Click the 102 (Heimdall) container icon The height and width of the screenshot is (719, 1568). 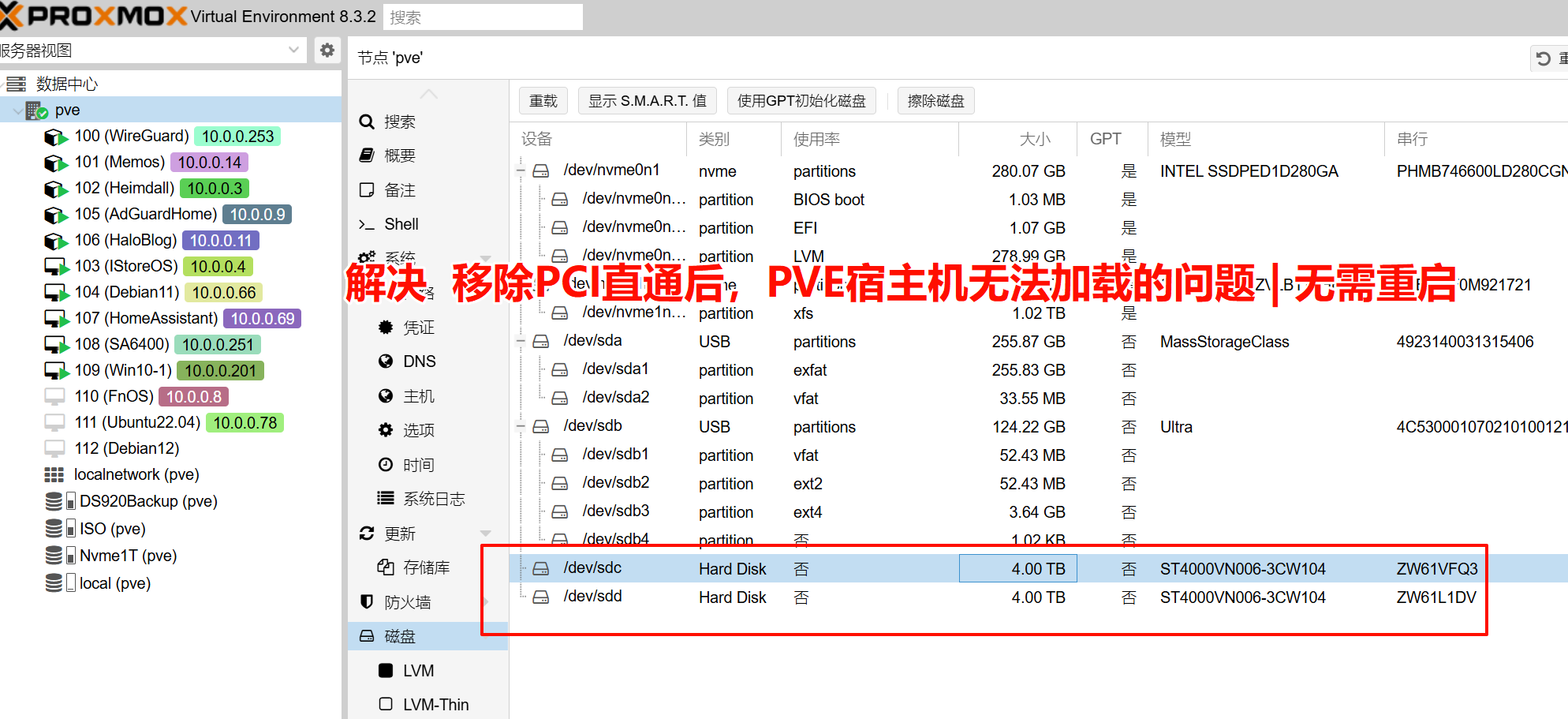pyautogui.click(x=56, y=189)
